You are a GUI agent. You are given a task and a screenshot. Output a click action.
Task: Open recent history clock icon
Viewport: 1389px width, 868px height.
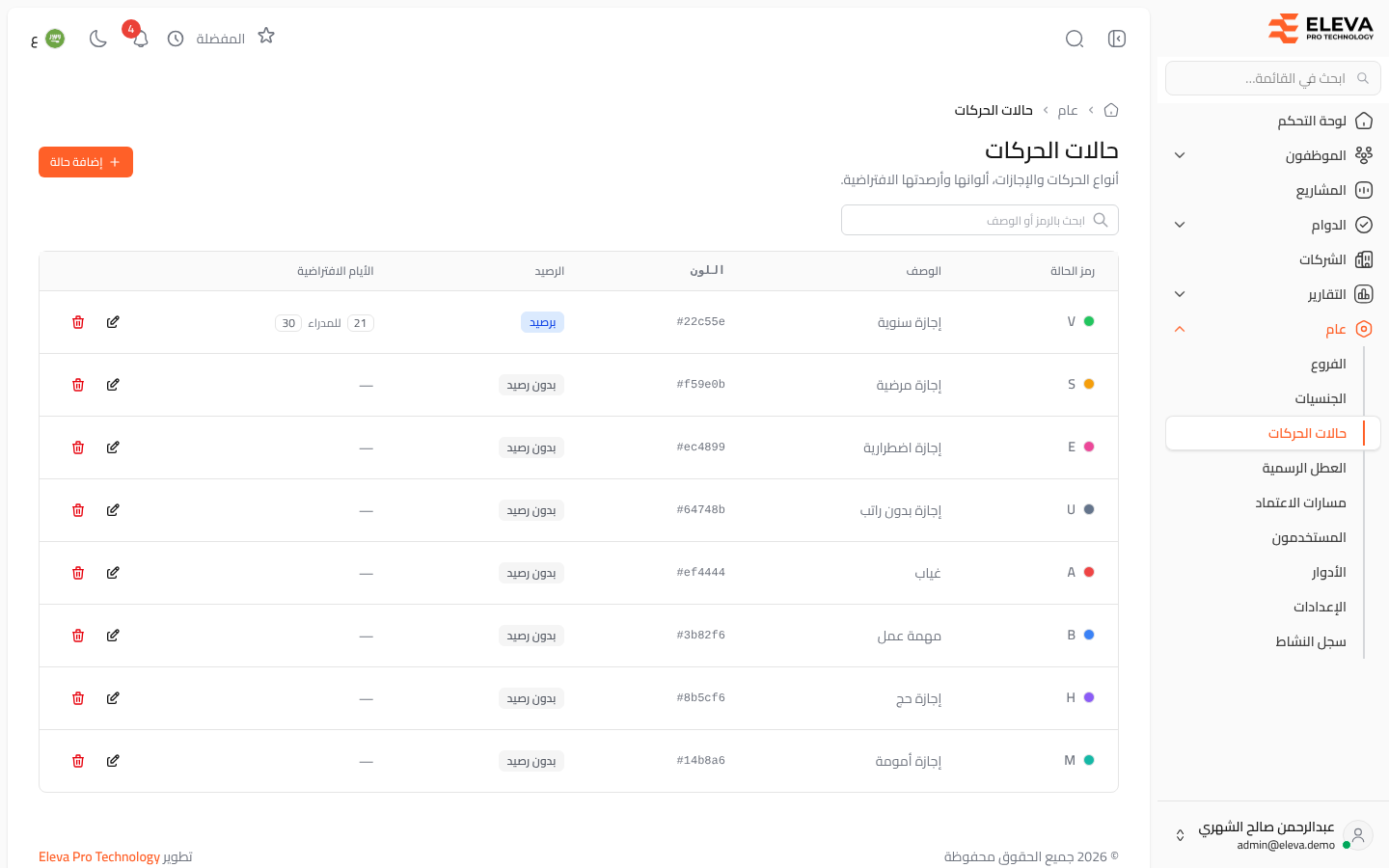176,39
